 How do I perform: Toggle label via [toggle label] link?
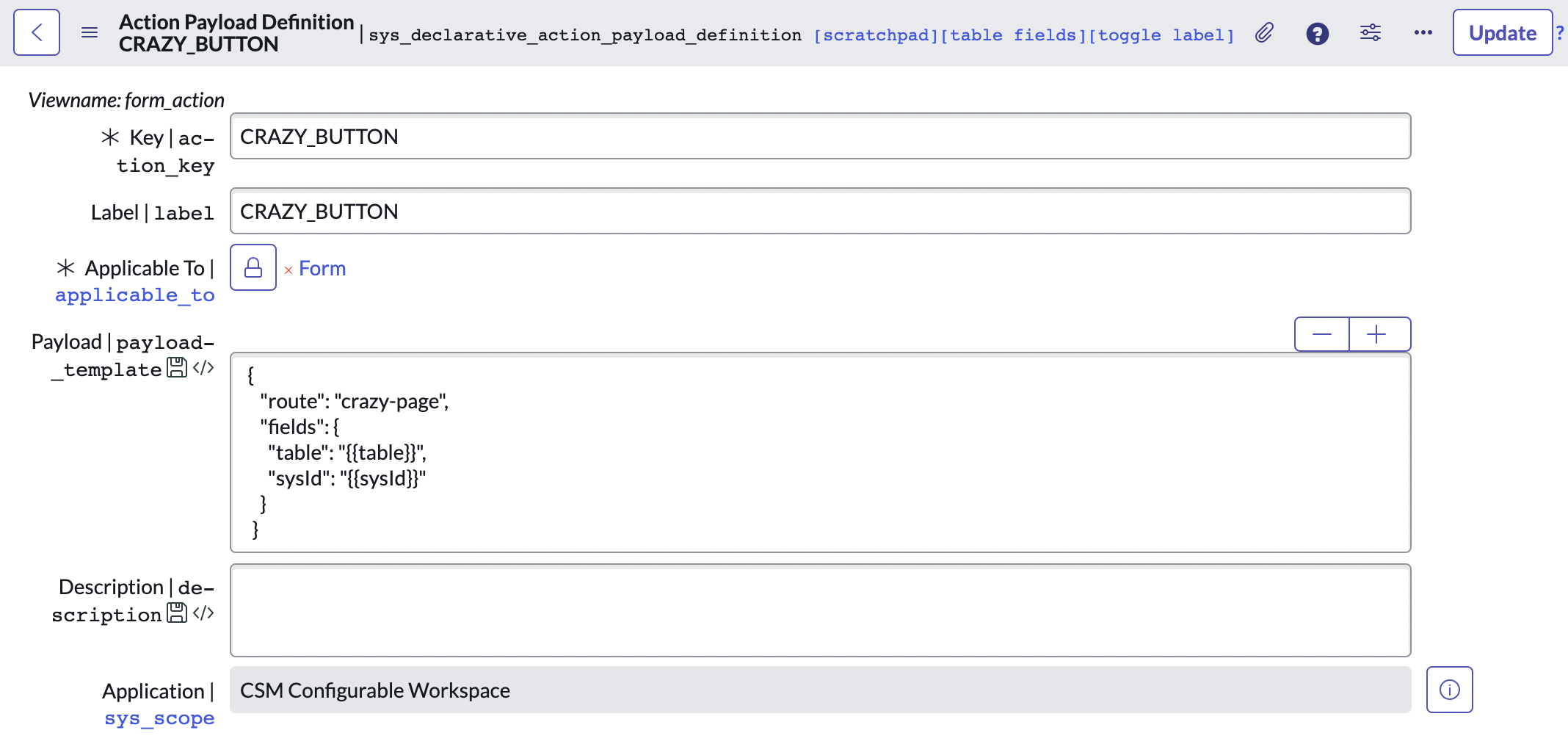click(1161, 35)
